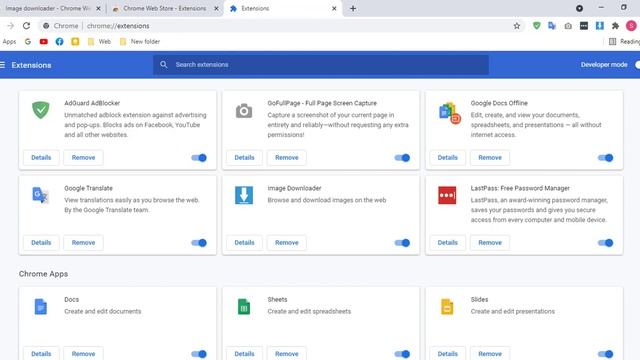Open Google Translate toolbar icon
Screen dimensions: 640x360
point(552,26)
